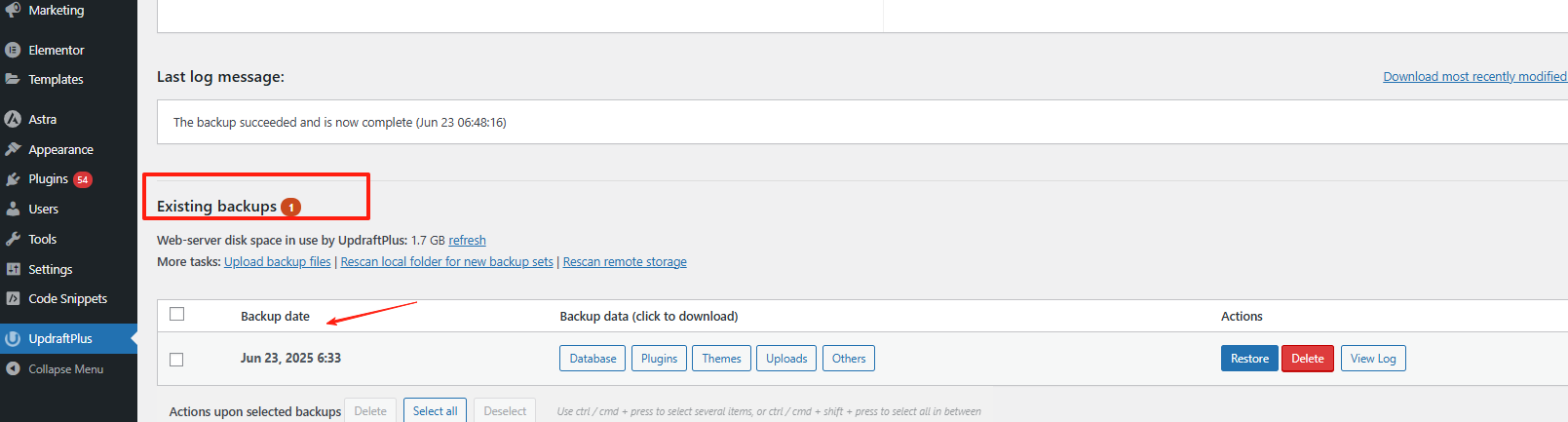Click the Code Snippets icon
Image resolution: width=1568 pixels, height=422 pixels.
[13, 298]
